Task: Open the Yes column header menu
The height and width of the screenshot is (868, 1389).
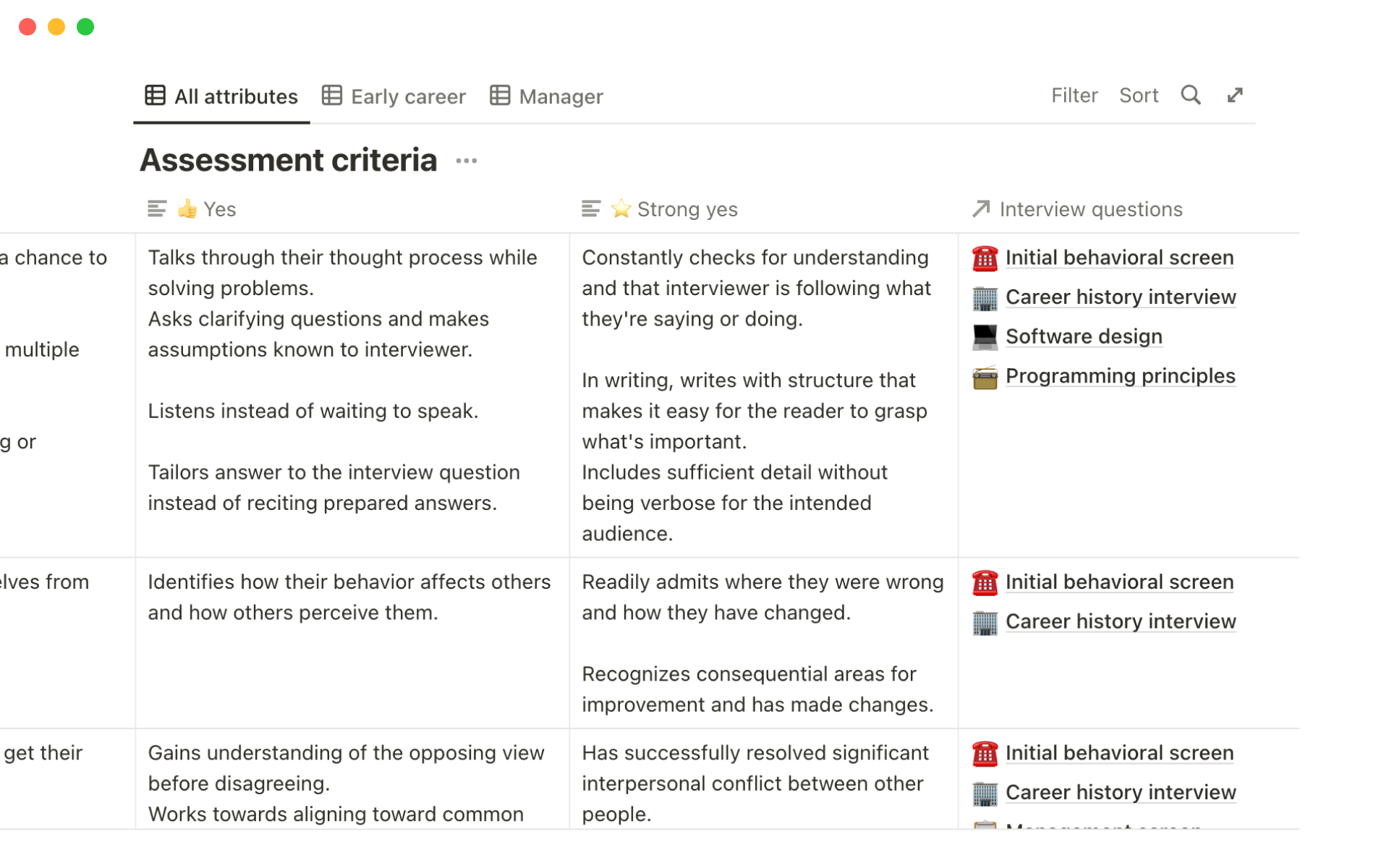Action: [219, 210]
